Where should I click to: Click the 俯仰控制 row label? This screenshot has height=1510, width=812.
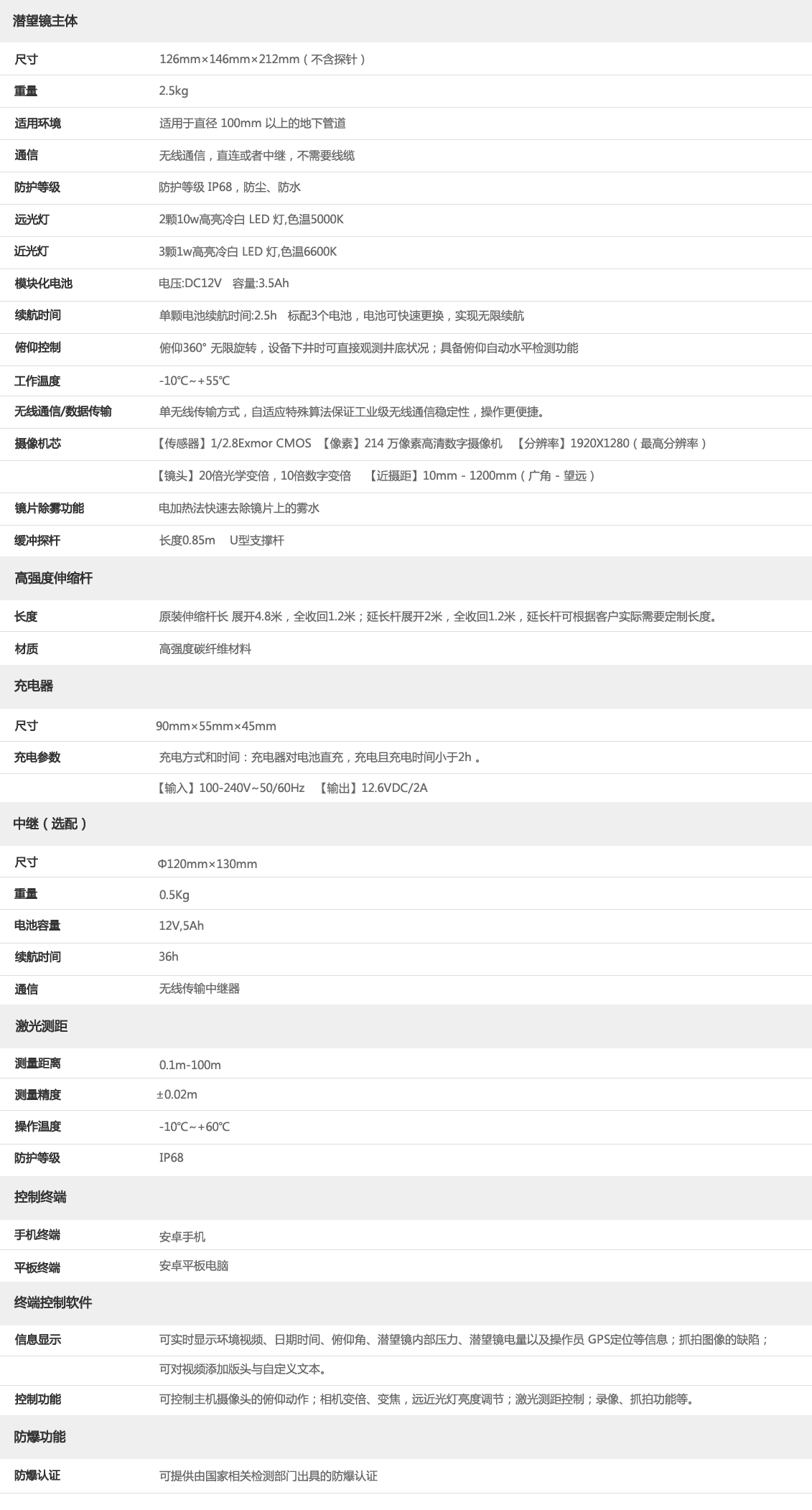point(38,348)
